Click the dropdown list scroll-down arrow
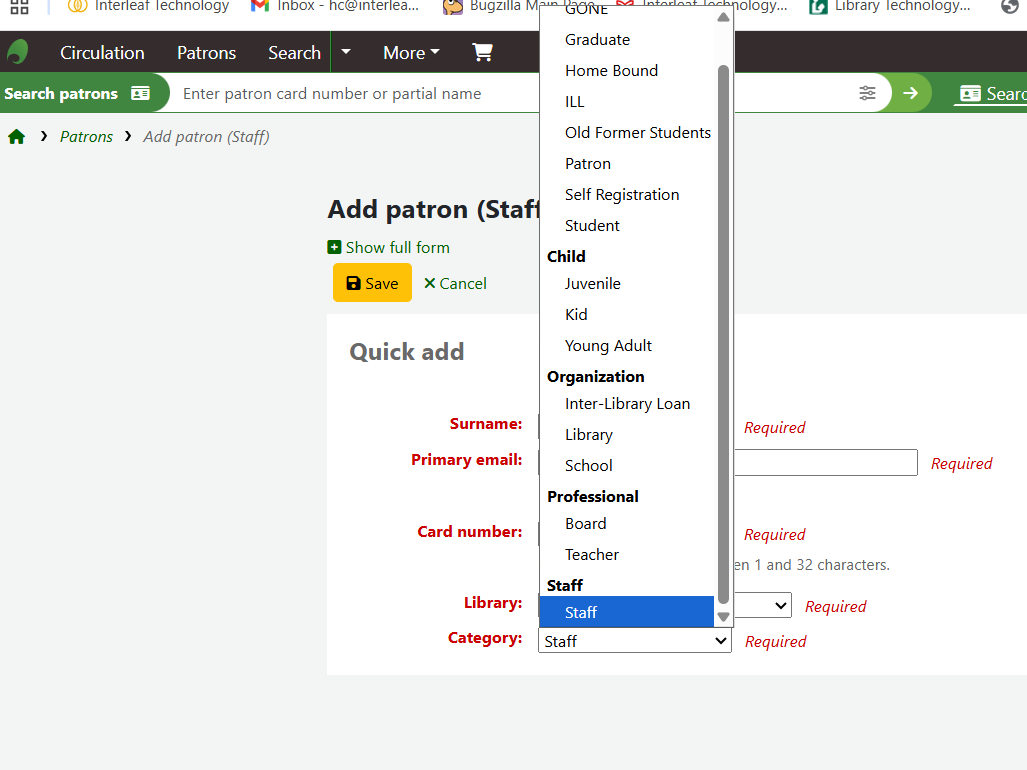 pyautogui.click(x=723, y=617)
